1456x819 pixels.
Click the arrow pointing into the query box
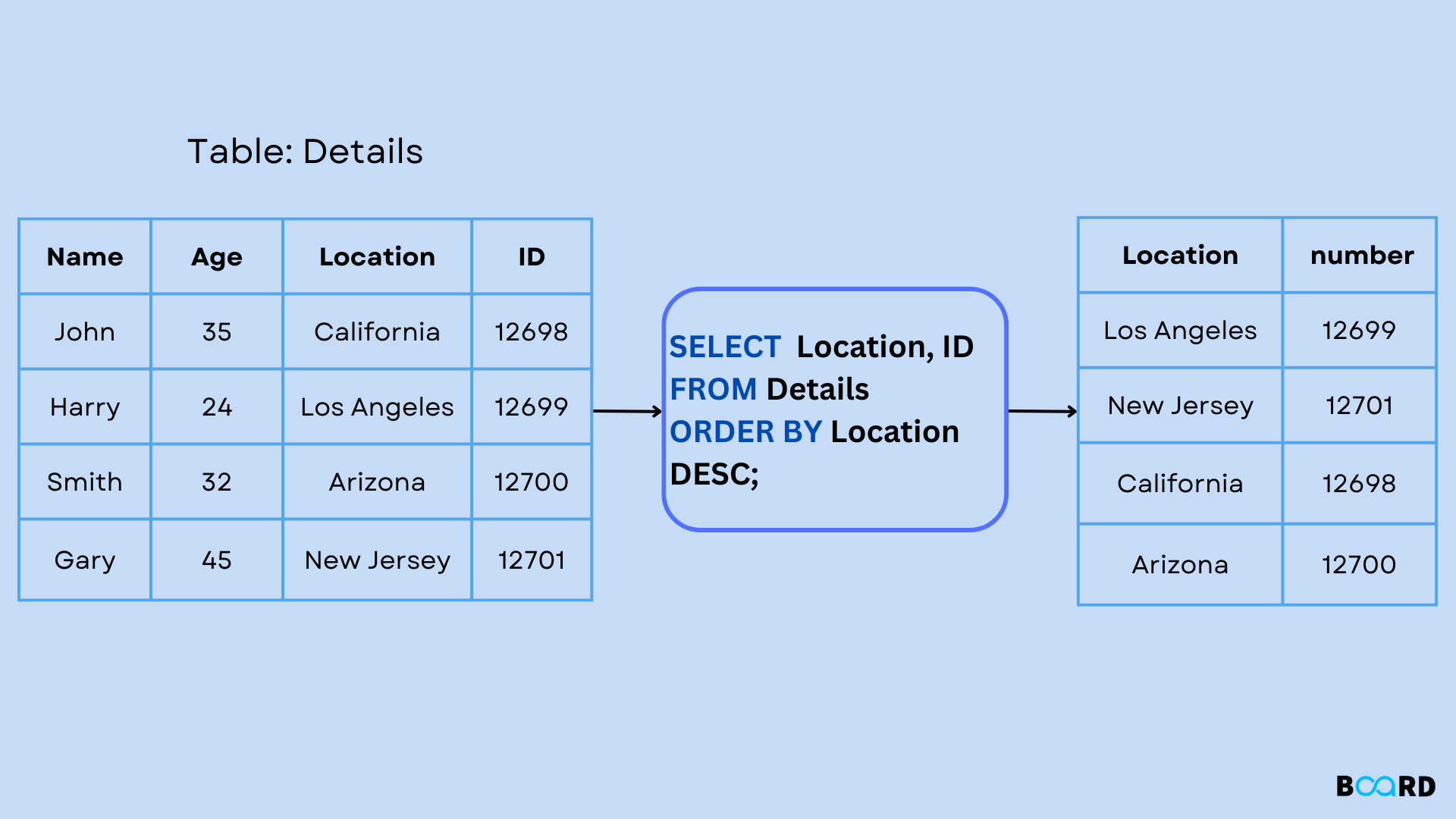[x=627, y=411]
